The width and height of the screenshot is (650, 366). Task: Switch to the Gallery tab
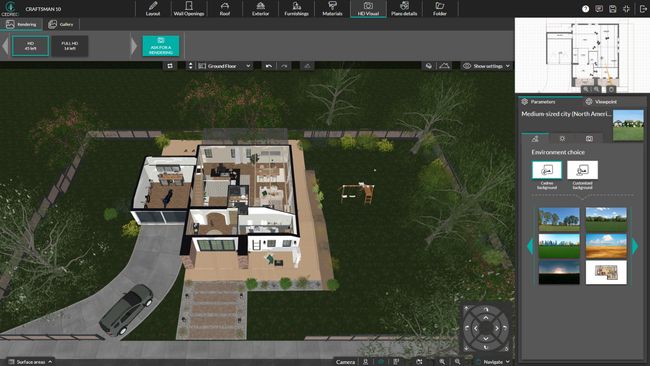[x=61, y=24]
